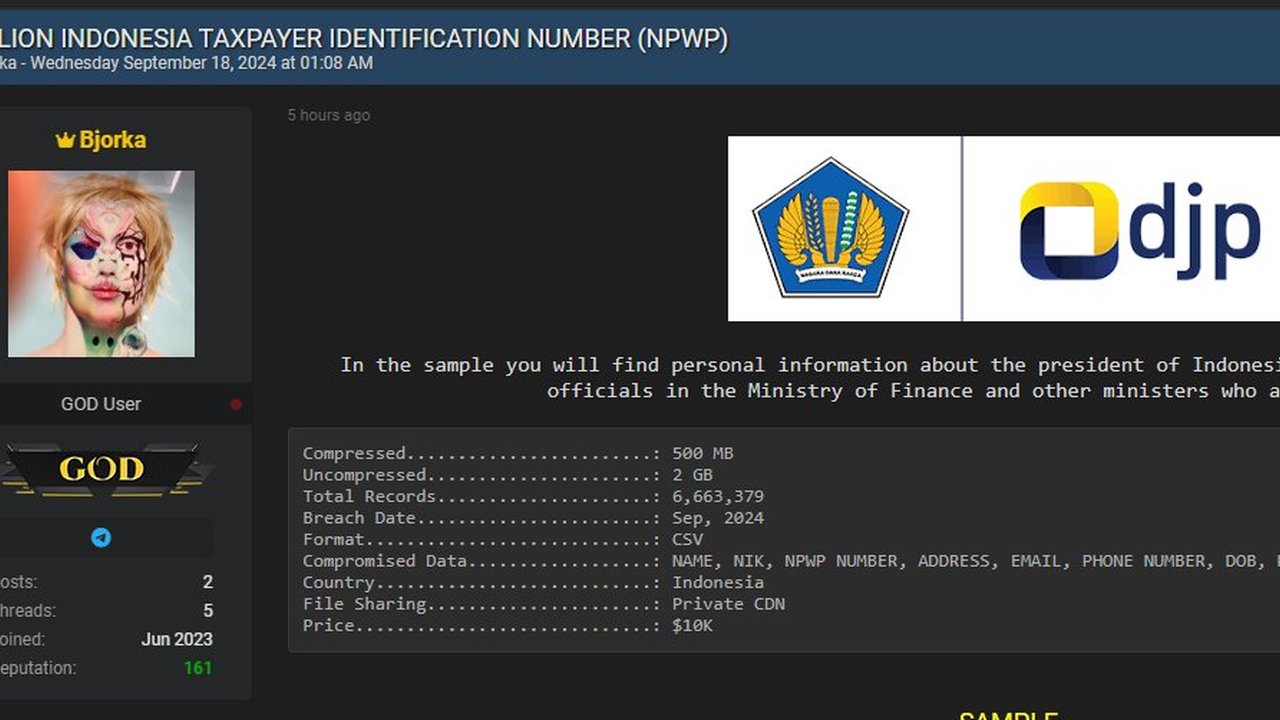
Task: Open Bjorka's avatar picture
Action: 101,264
